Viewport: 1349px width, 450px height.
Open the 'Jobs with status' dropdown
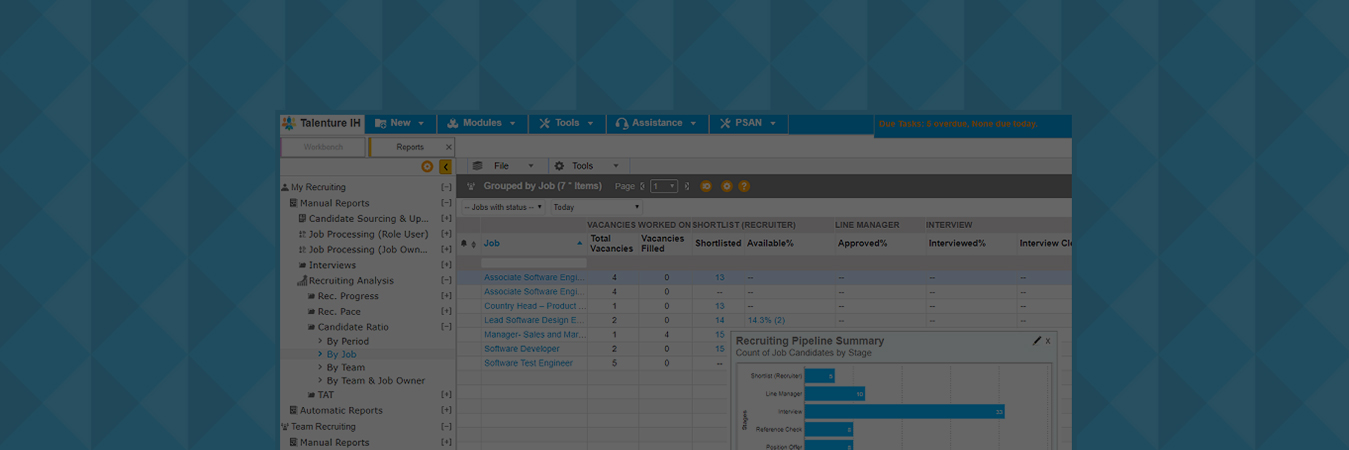click(502, 207)
